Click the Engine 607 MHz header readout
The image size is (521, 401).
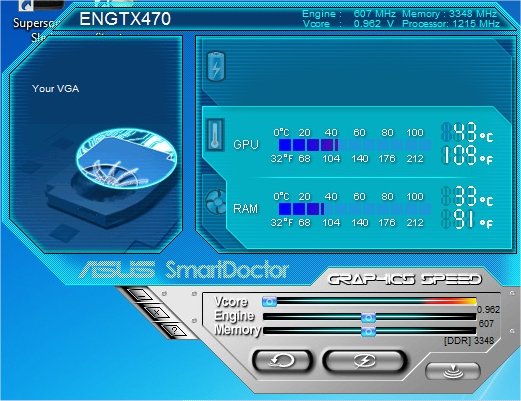tap(349, 14)
